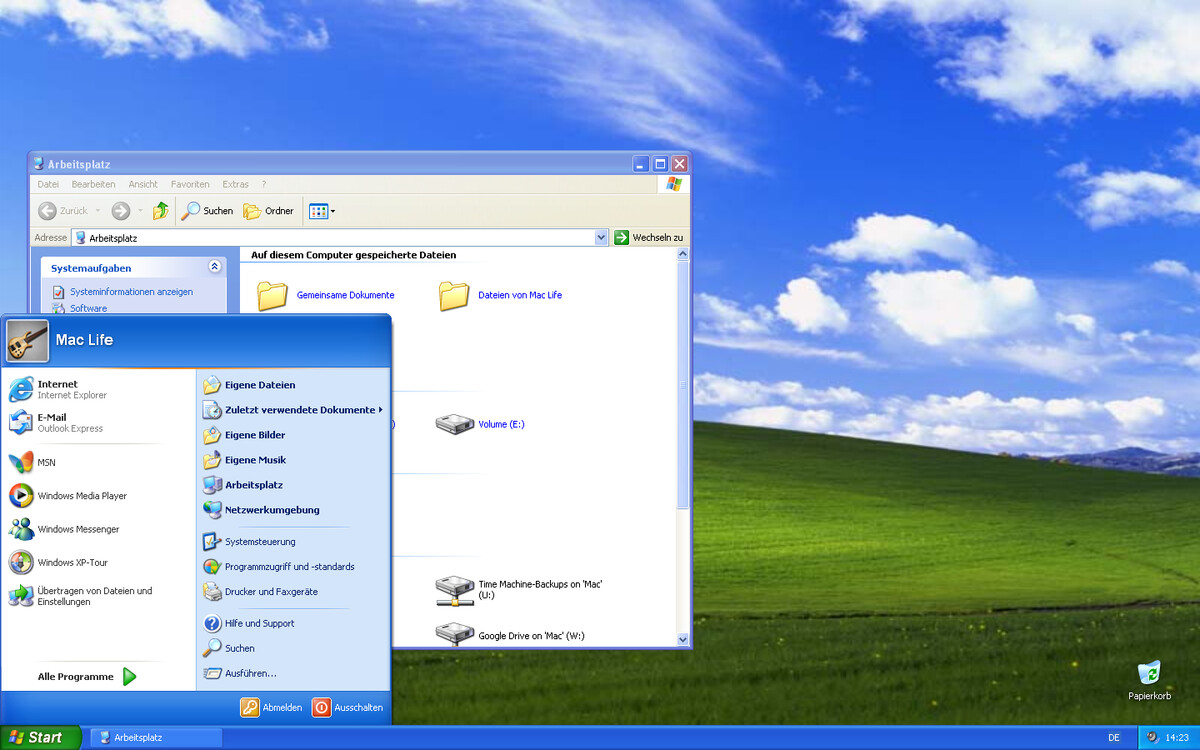
Task: Click the Aufwärts folder arrow icon
Action: pos(161,211)
